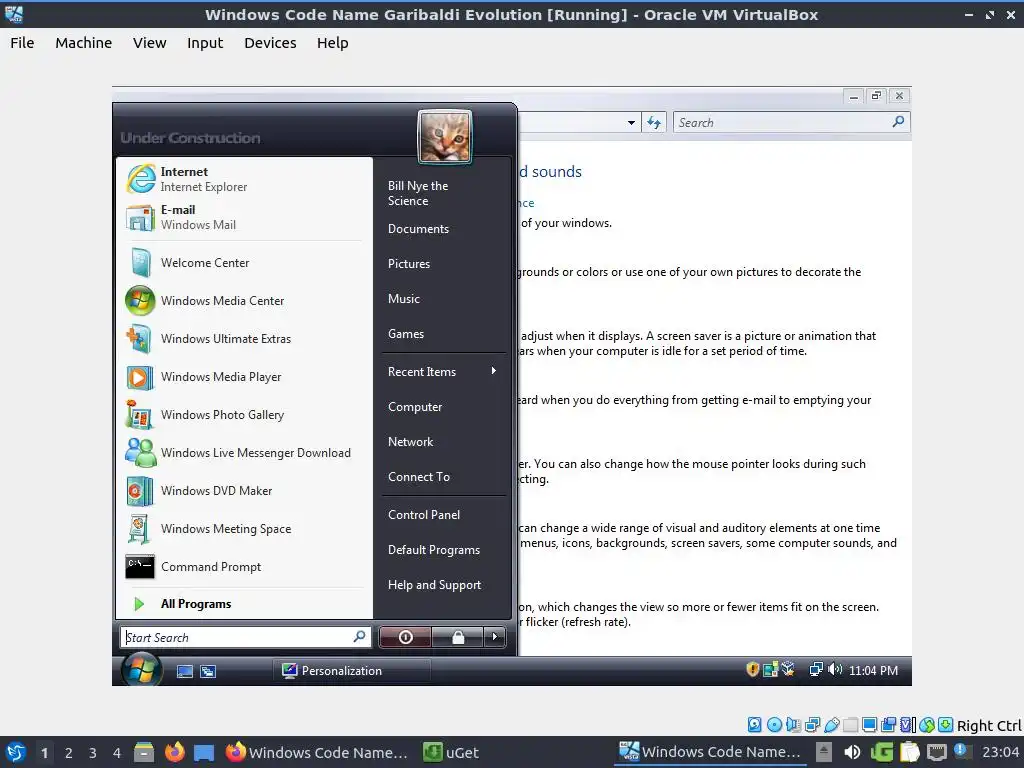This screenshot has width=1024, height=768.
Task: Open Default Programs from Start menu
Action: (x=443, y=550)
